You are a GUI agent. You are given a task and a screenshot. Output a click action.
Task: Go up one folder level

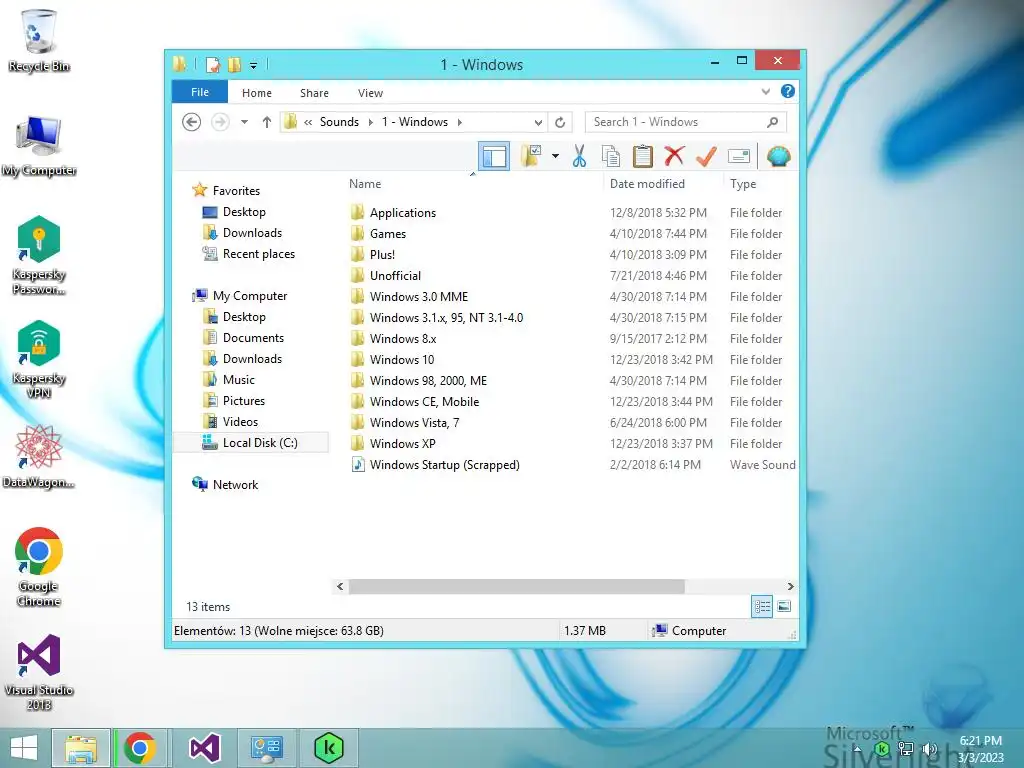(x=266, y=122)
